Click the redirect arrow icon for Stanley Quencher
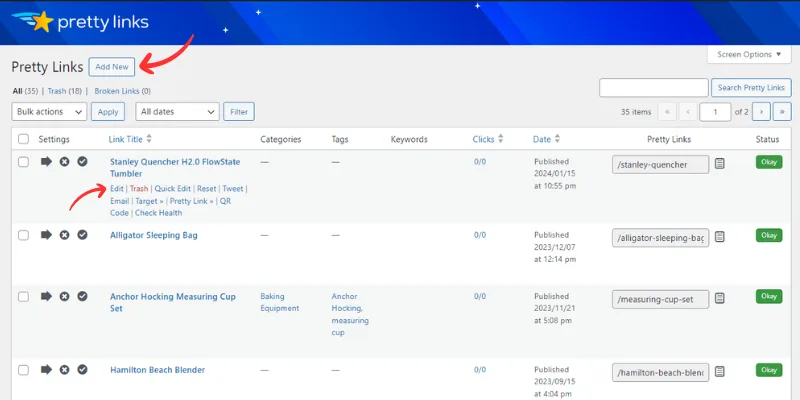Viewport: 800px width, 400px height. coord(45,161)
